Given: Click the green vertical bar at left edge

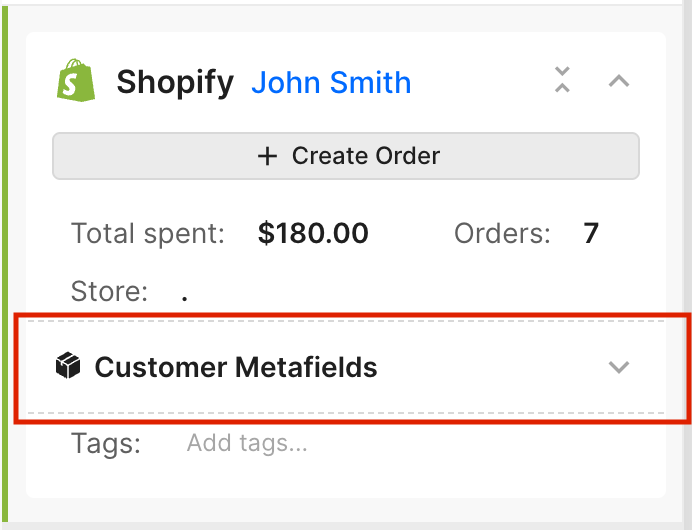Looking at the screenshot, I should coord(5,264).
